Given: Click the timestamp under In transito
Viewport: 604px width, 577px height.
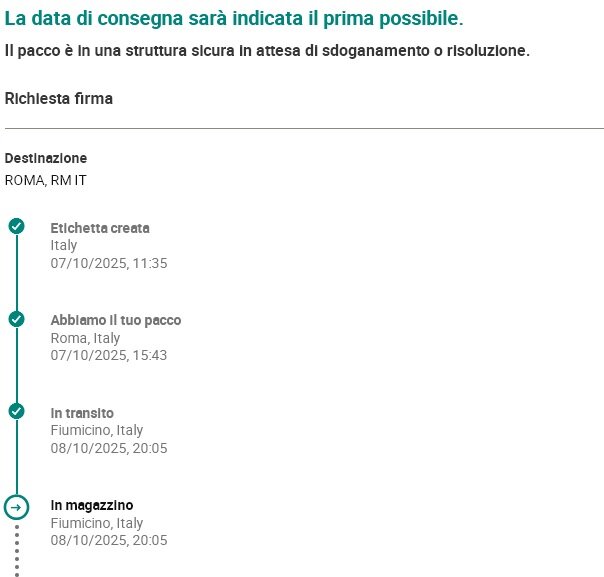Looking at the screenshot, I should tap(109, 448).
